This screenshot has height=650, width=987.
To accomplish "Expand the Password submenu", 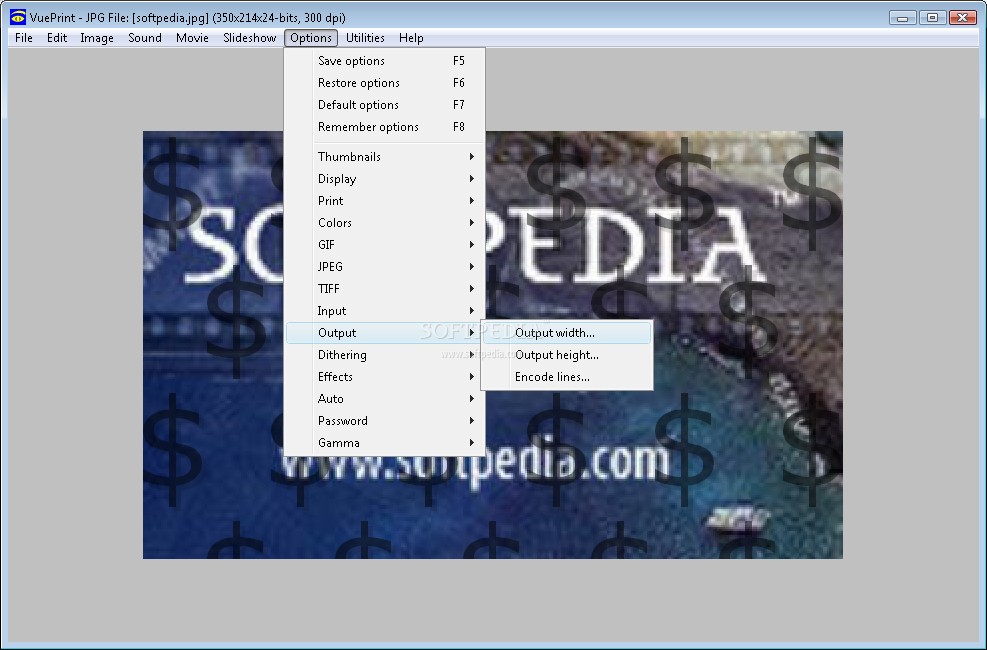I will point(385,421).
